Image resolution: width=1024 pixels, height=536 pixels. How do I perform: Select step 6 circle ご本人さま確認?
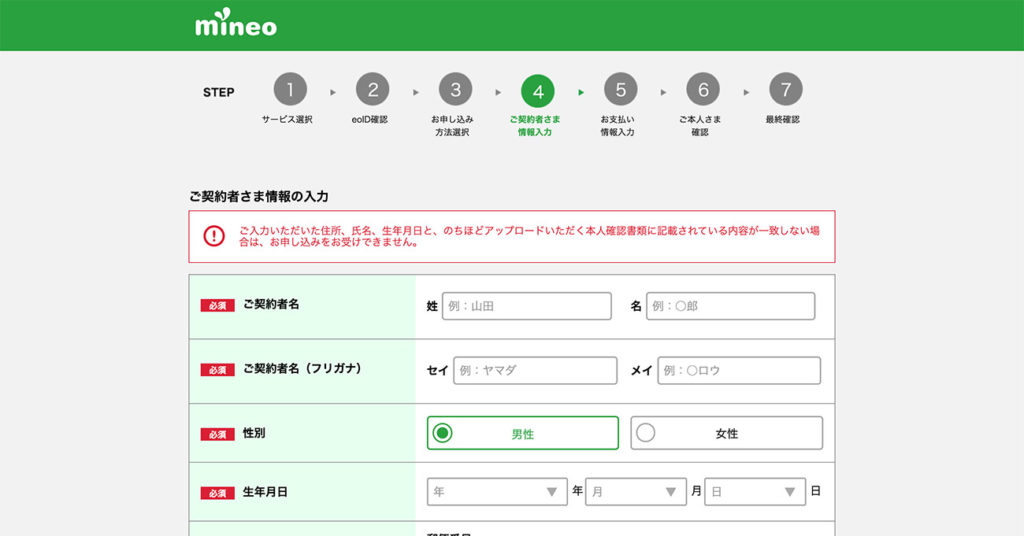tap(703, 89)
